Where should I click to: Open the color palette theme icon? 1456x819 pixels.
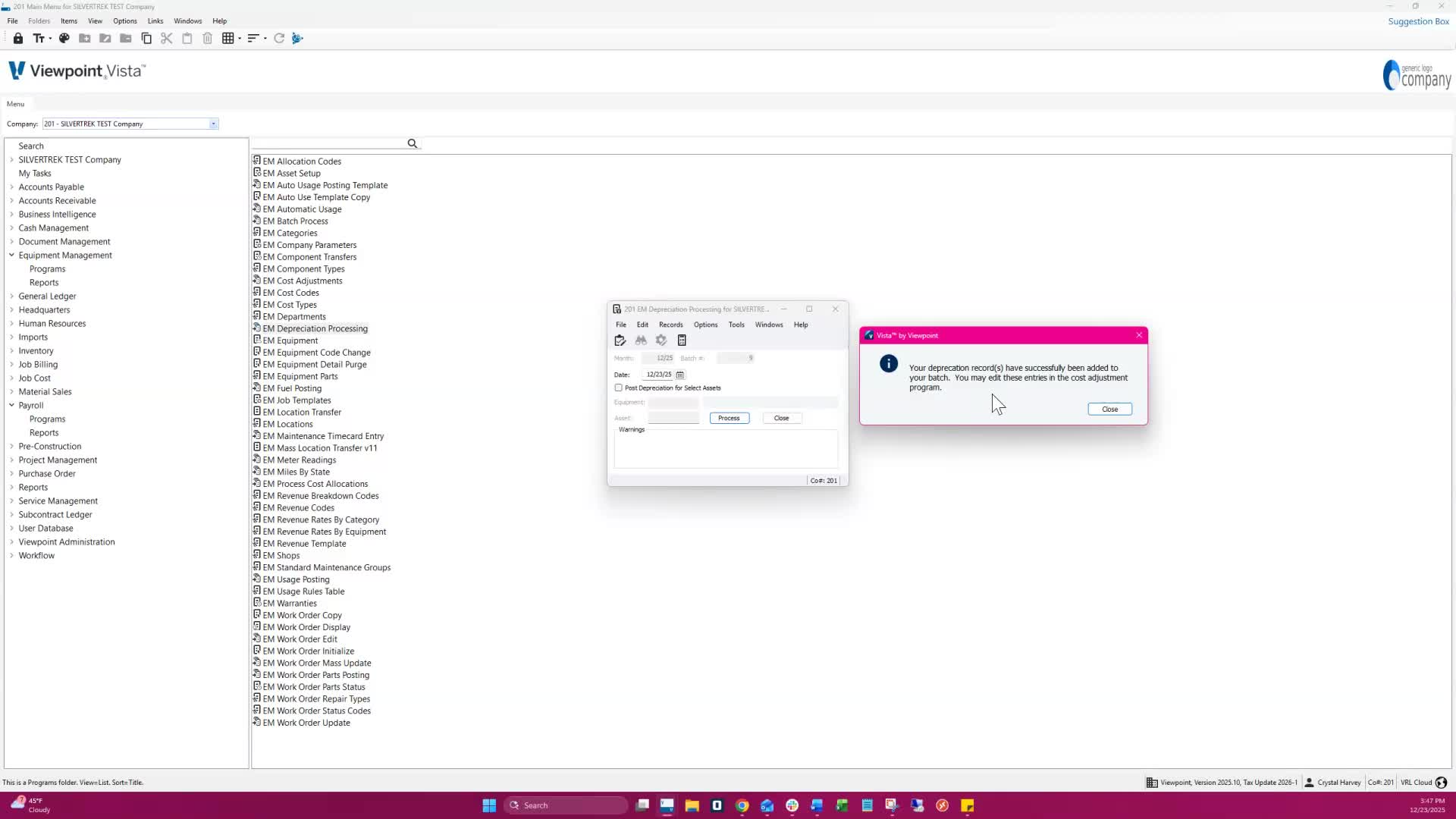tap(64, 39)
